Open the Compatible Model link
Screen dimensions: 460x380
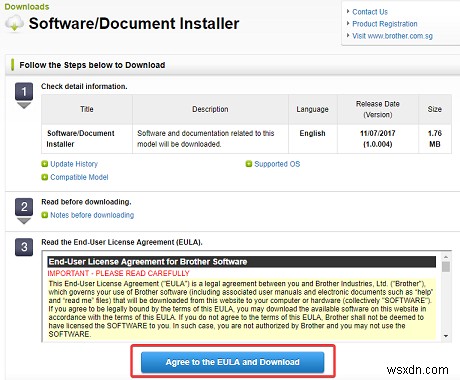79,177
